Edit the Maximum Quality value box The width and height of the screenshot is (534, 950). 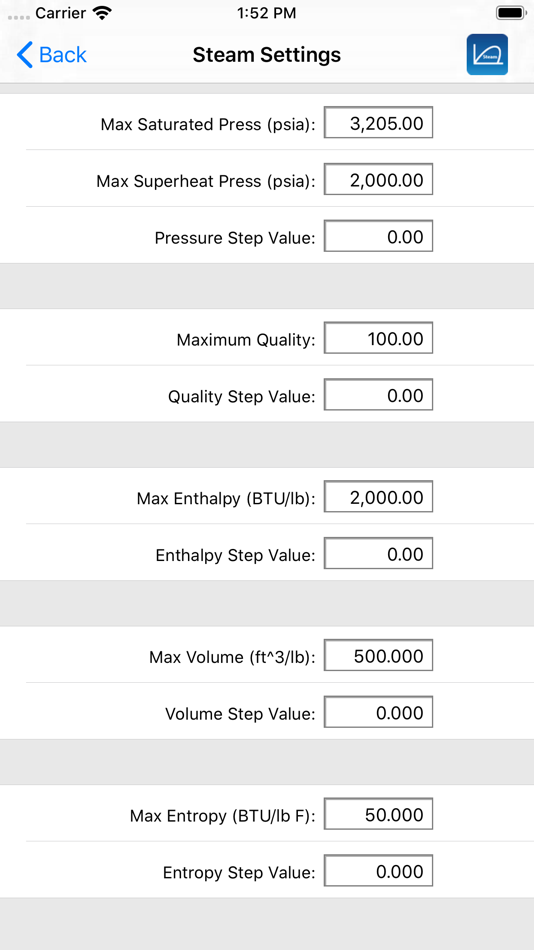coord(378,338)
